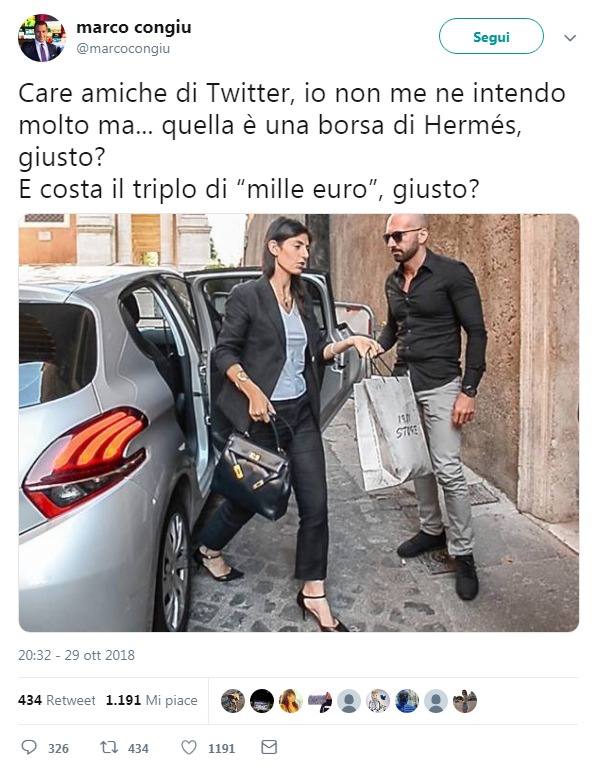Open marco congiu's profile avatar
Viewport: 599px width, 767px height.
[42, 38]
